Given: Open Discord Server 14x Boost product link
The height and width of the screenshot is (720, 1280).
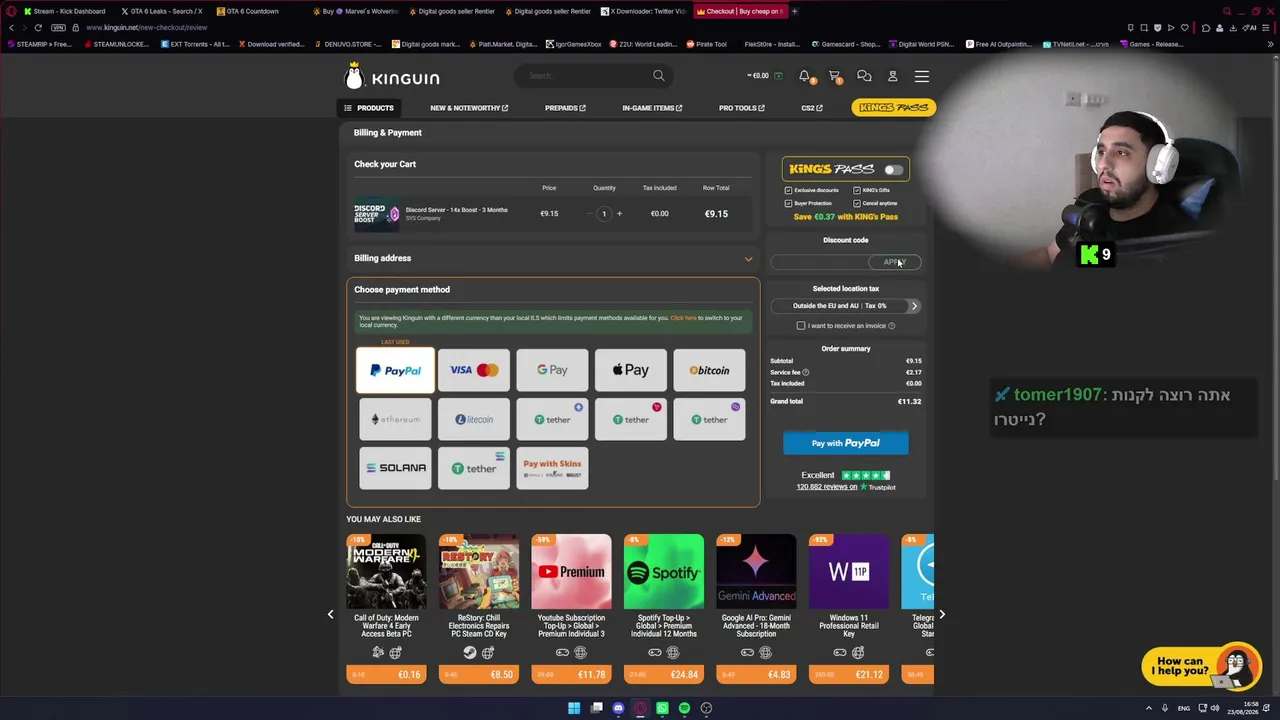Looking at the screenshot, I should pyautogui.click(x=456, y=210).
